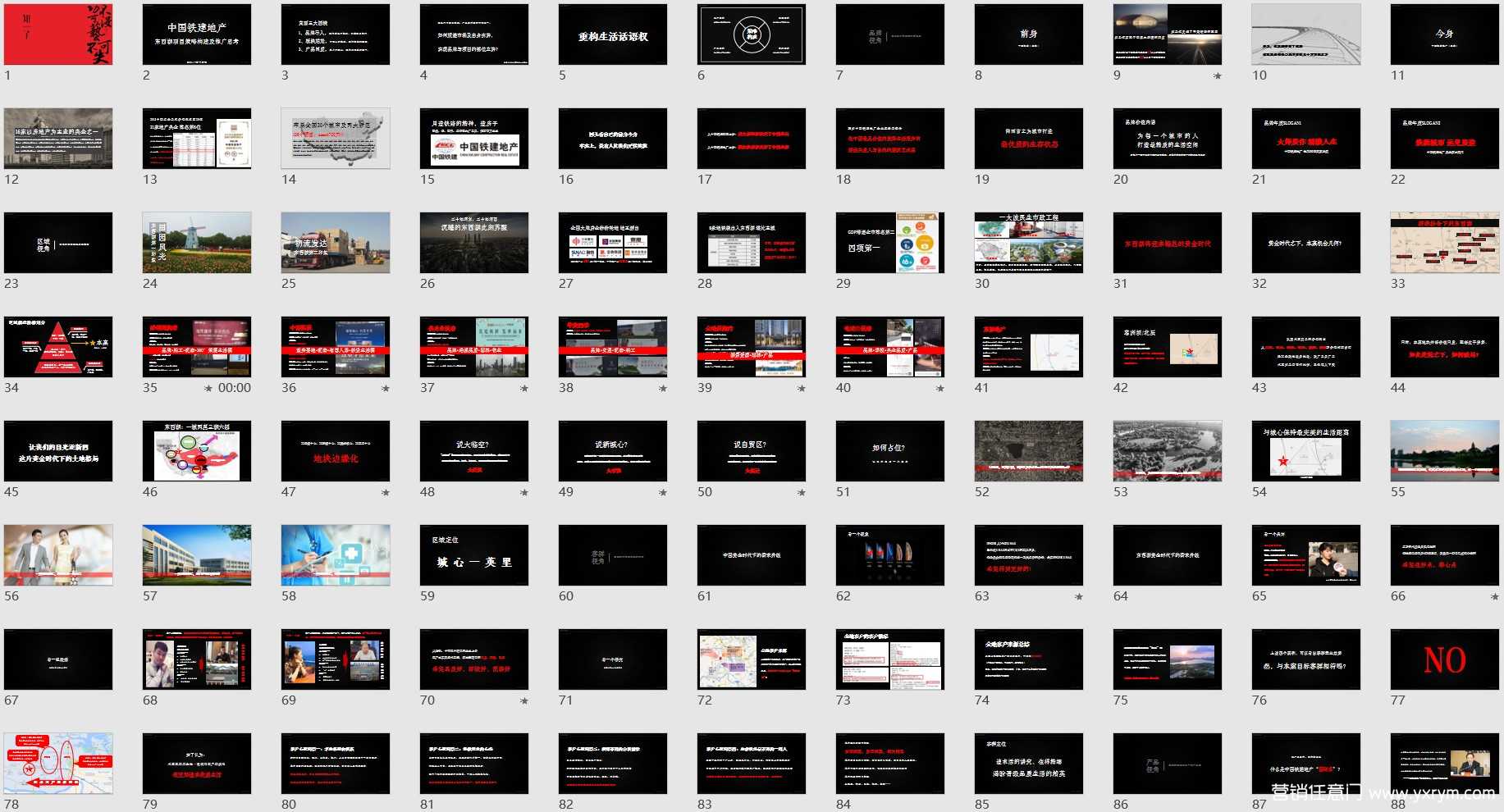Screen dimensions: 1504x812
Task: Click the transition star under slide 47
Action: pos(386,492)
